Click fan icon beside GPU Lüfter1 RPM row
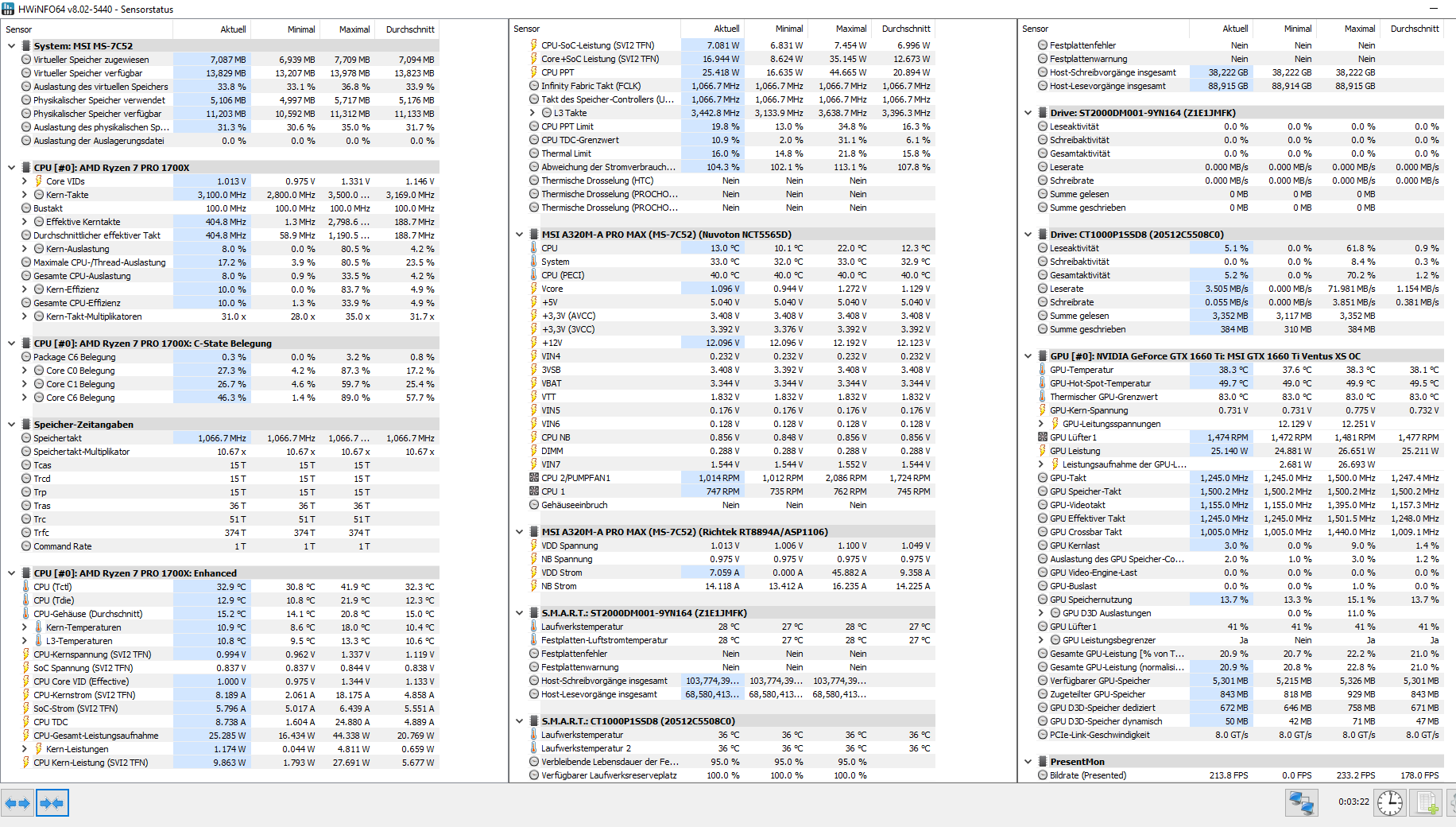Viewport: 1456px width, 827px height. (1043, 437)
